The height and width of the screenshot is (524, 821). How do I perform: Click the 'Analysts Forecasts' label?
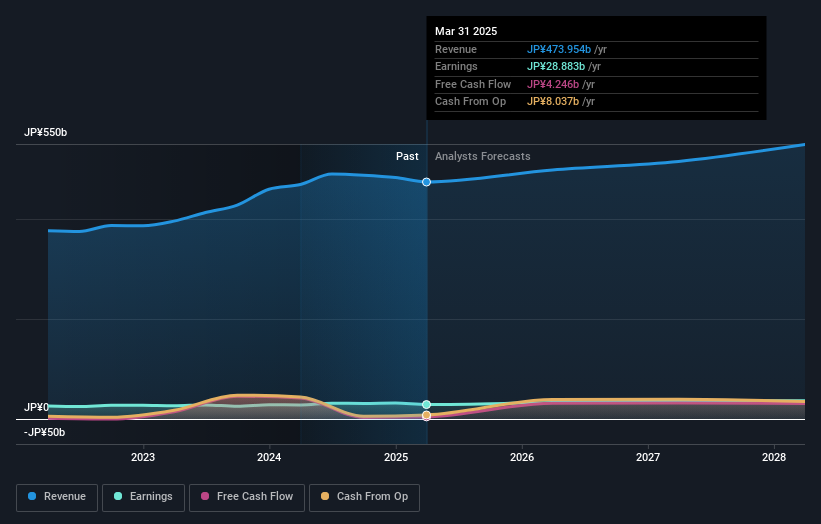click(x=483, y=156)
